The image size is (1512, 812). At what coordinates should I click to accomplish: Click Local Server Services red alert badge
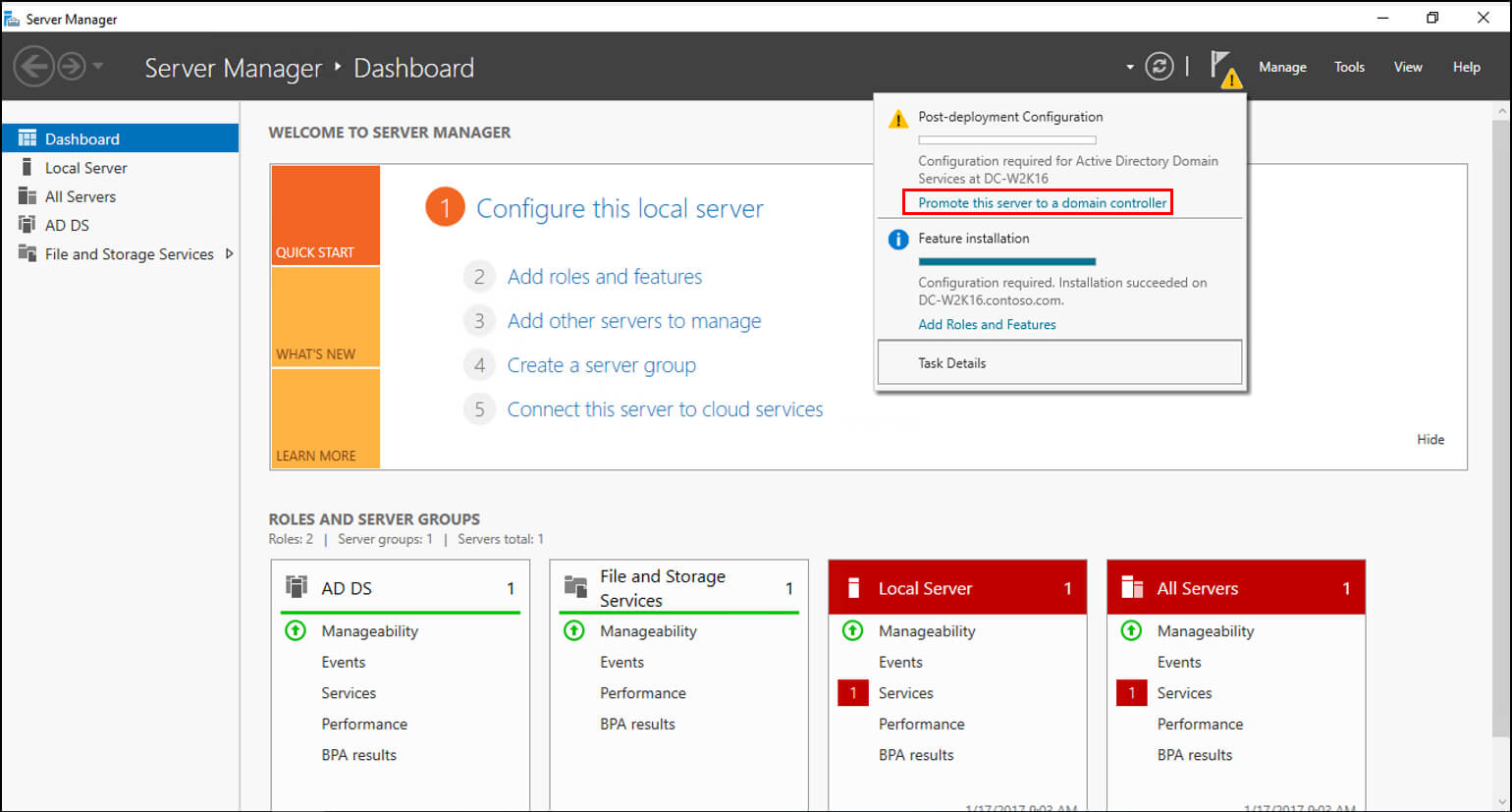[x=852, y=693]
